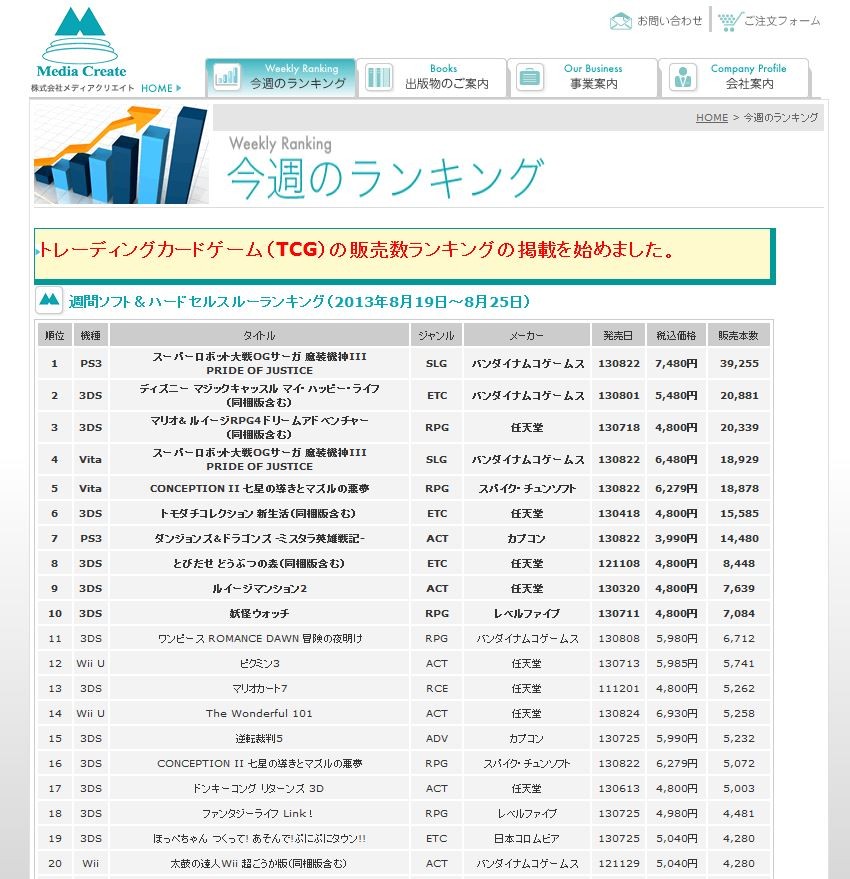Click the 順位 column header
Image resolution: width=850 pixels, height=879 pixels.
54,335
